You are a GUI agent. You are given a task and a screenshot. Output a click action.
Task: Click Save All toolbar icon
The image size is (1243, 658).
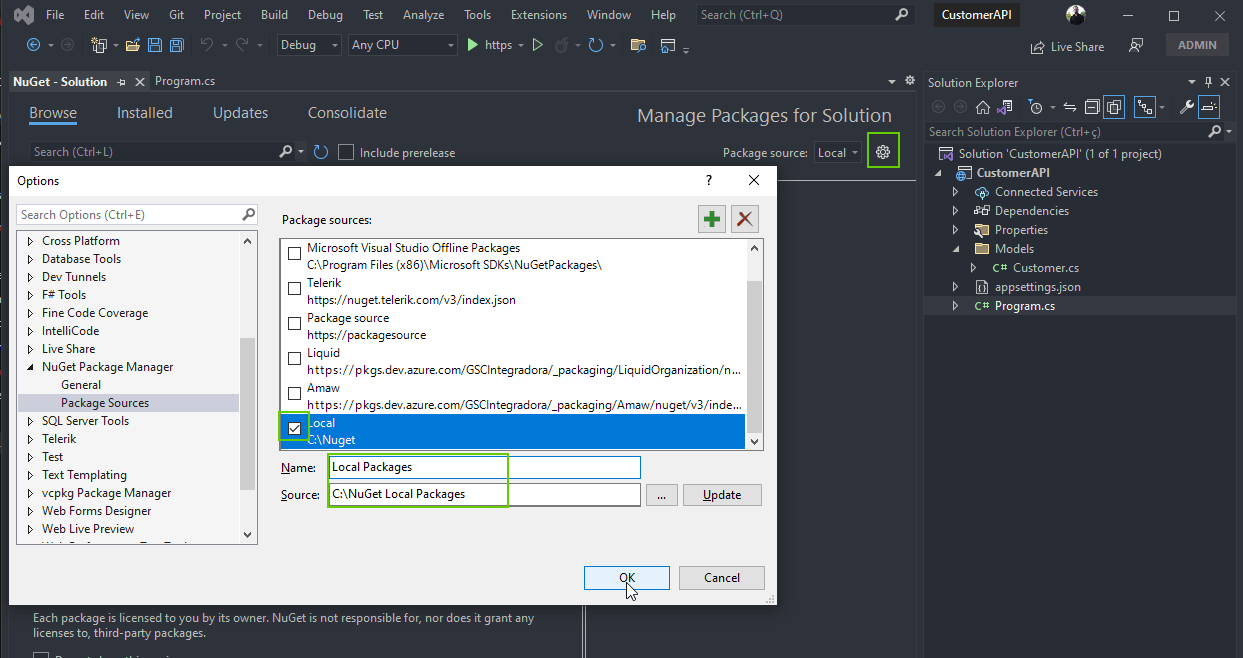tap(177, 45)
